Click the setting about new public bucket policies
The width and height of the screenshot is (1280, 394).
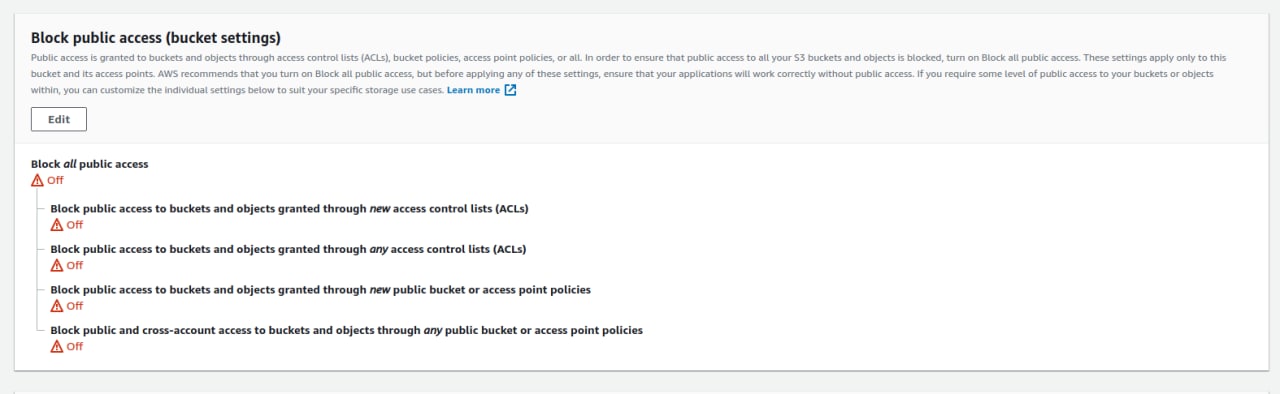click(320, 290)
